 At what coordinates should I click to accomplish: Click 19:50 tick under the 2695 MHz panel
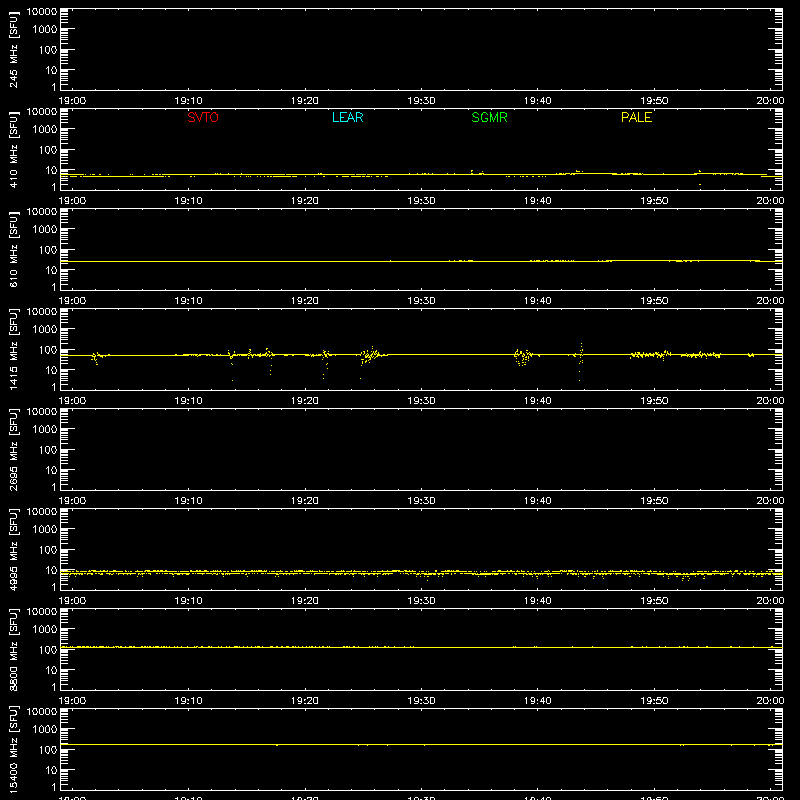[654, 501]
